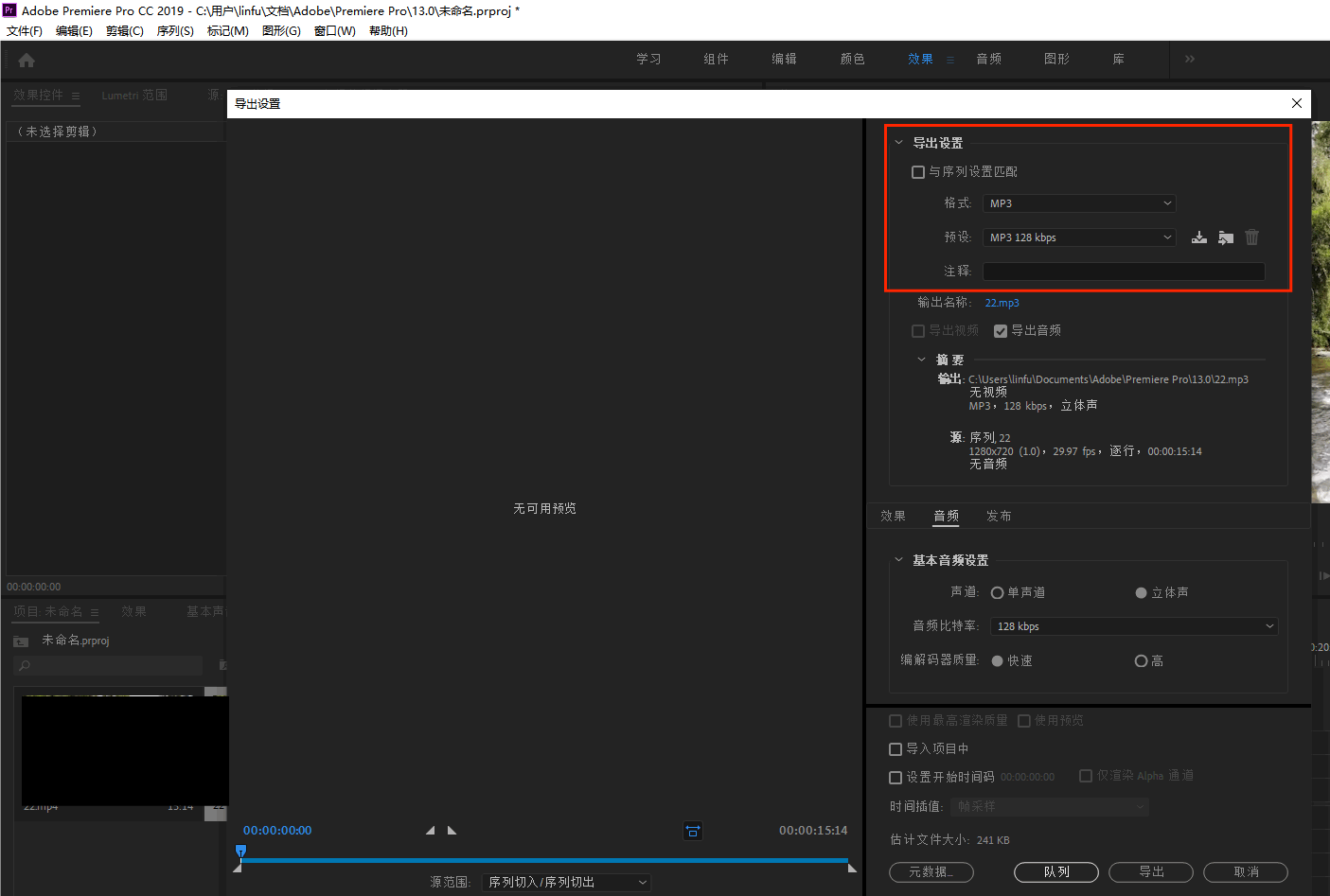Screen dimensions: 1330x896
Task: Open 效果 workspace menu icon
Action: point(950,60)
